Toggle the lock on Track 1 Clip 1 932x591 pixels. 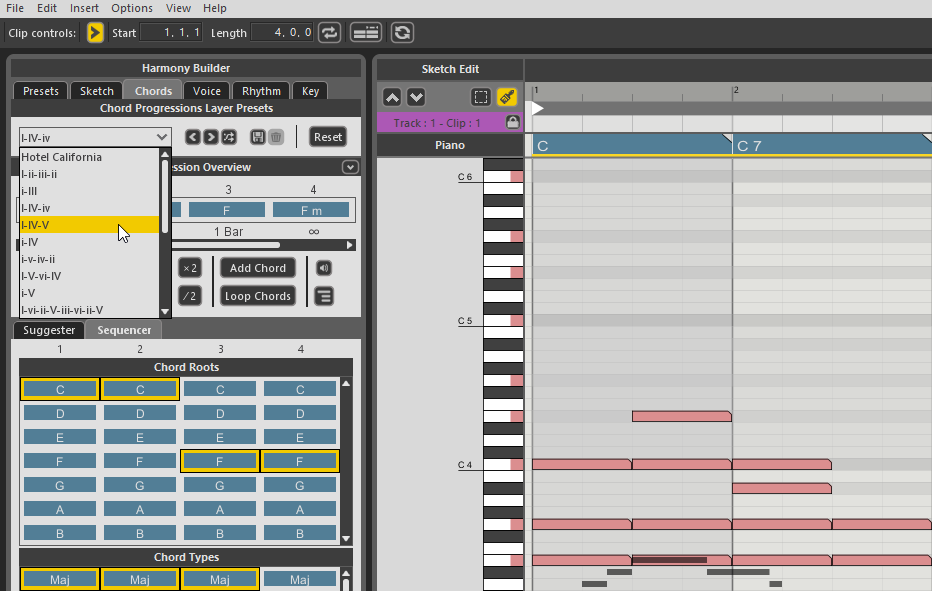[513, 122]
